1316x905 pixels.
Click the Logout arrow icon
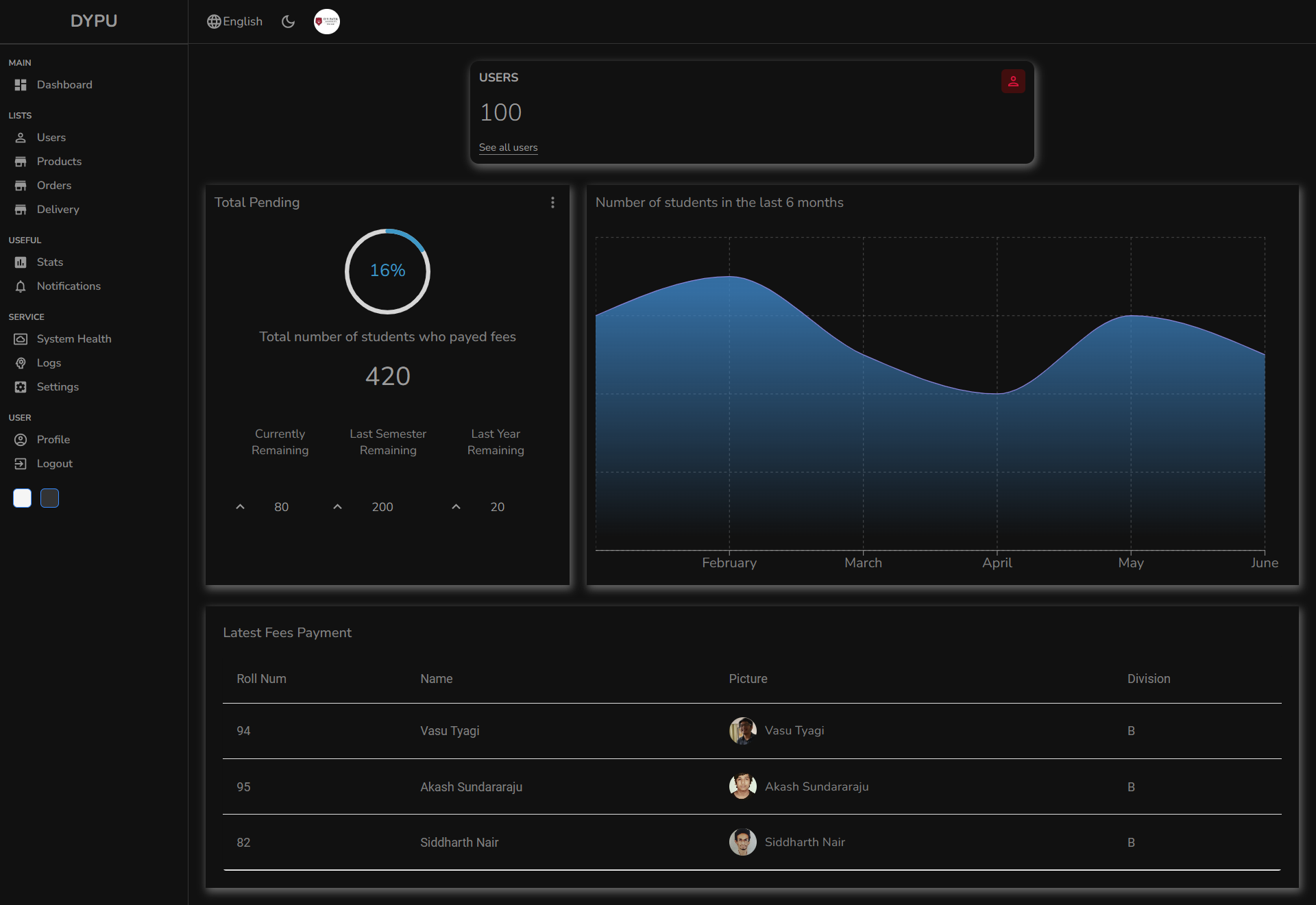[x=21, y=464]
